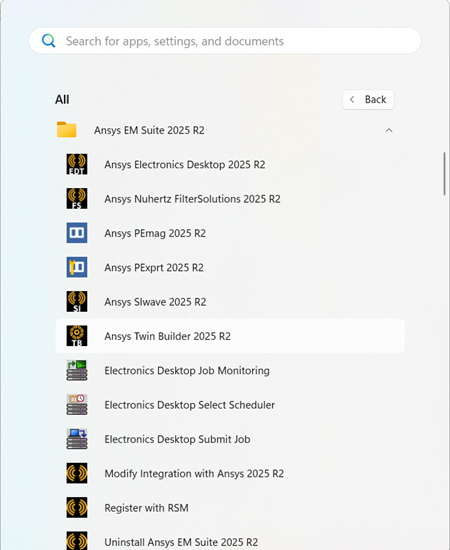Select Register with RSM entry
The height and width of the screenshot is (550, 450).
click(230, 508)
